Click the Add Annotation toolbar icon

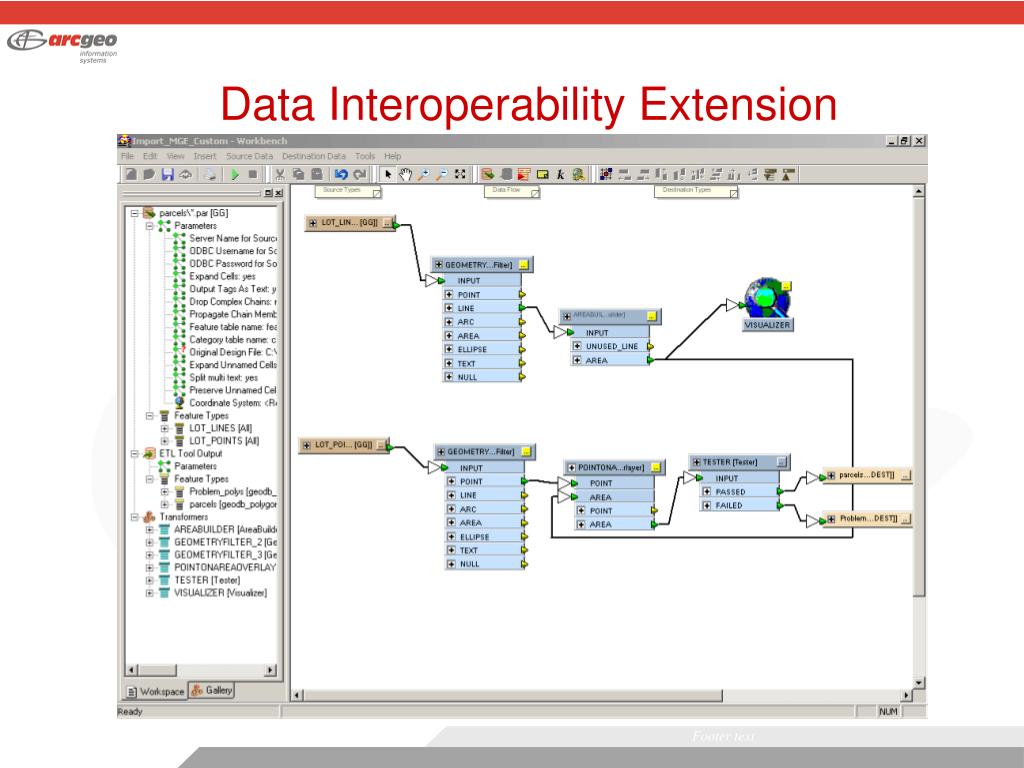[542, 174]
